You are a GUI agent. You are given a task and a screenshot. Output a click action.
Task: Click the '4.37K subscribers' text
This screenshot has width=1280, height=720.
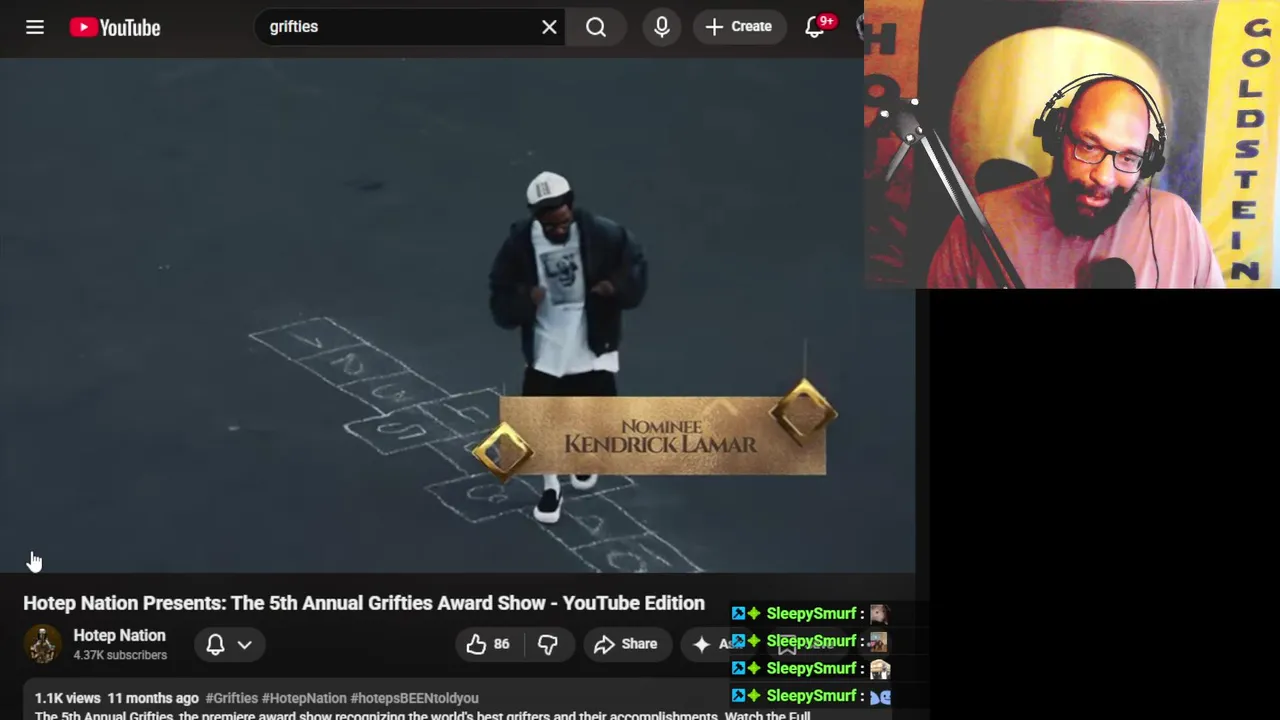pyautogui.click(x=120, y=655)
